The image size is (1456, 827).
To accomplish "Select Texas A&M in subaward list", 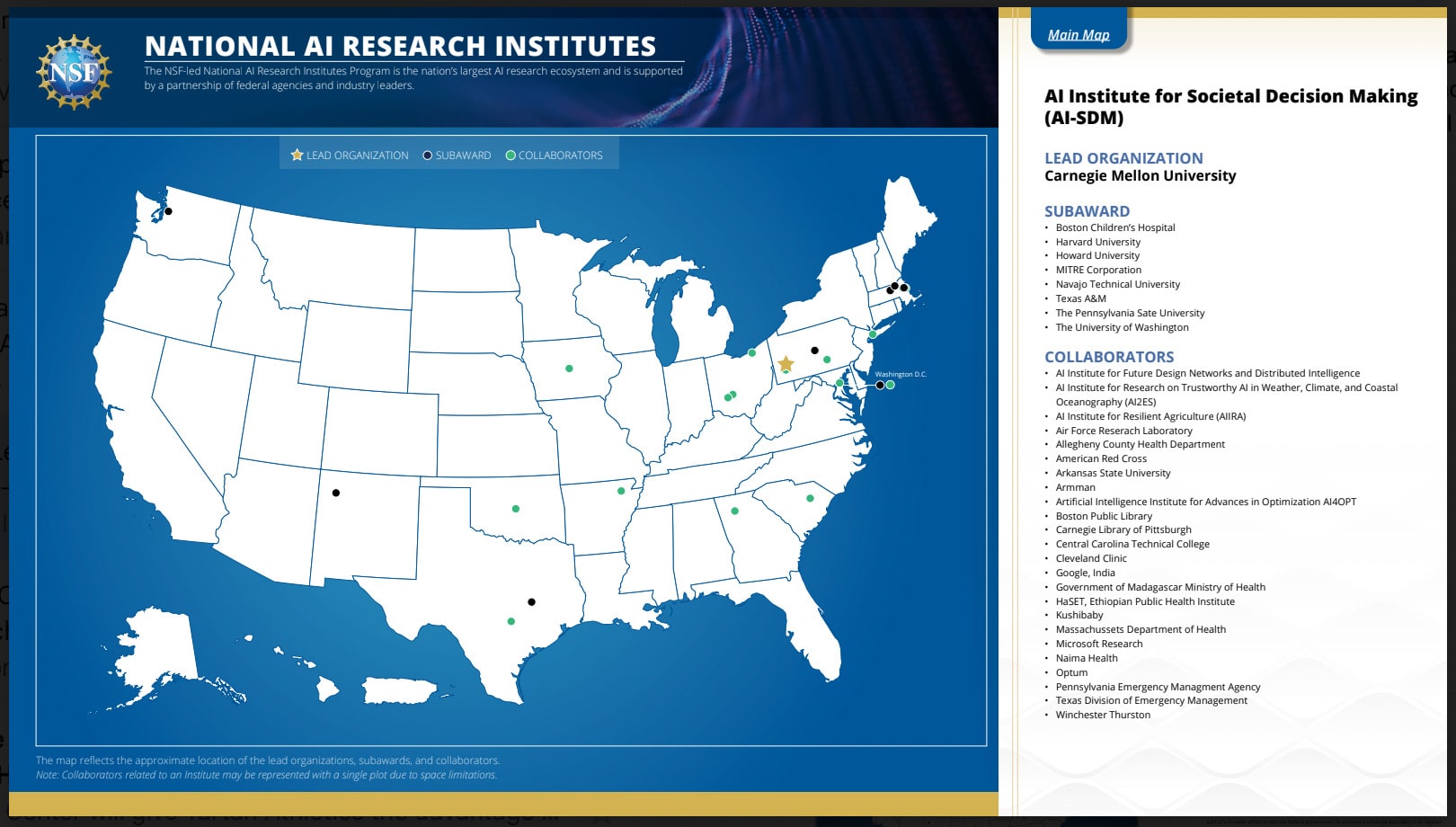I will pos(1080,298).
